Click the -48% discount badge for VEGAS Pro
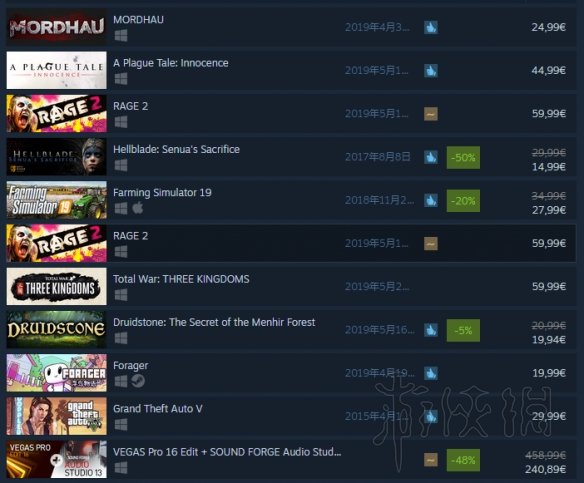This screenshot has height=483, width=584. (463, 460)
